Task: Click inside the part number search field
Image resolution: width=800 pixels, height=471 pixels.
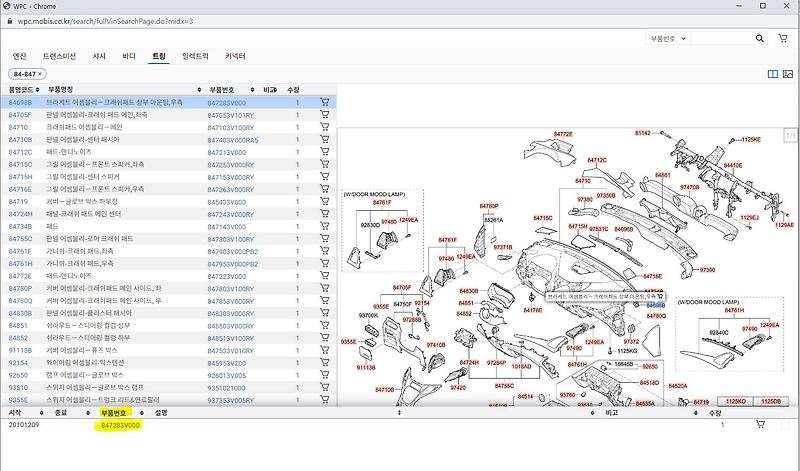Action: coord(721,38)
